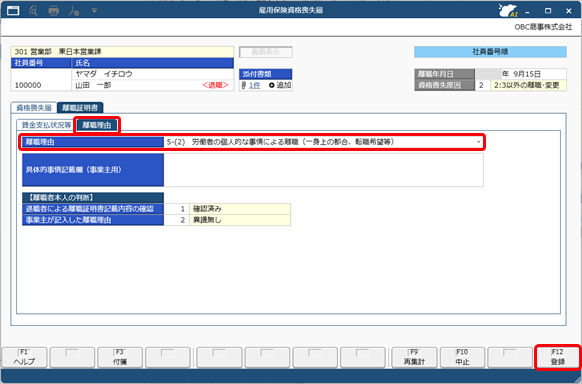Click 追加 to add an attachment
582x384 pixels.
(280, 85)
